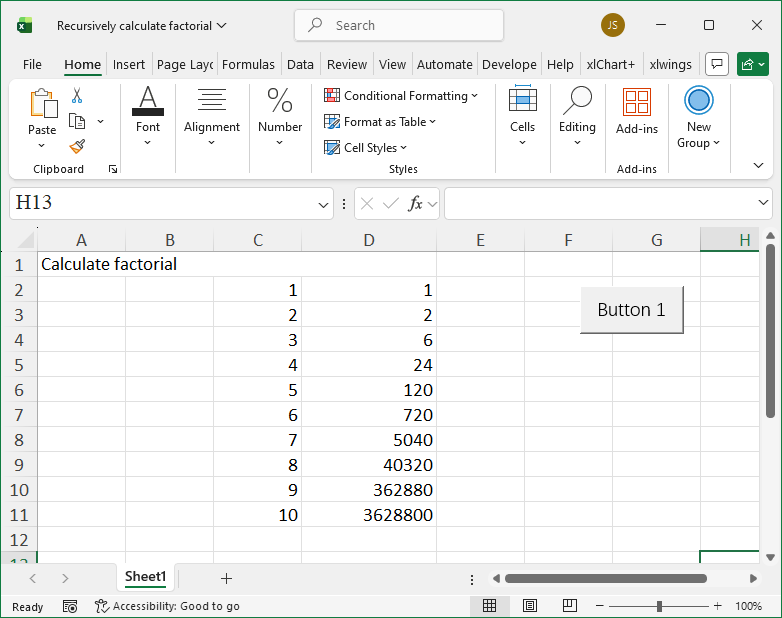Image resolution: width=782 pixels, height=618 pixels.
Task: Open the Add-ins icon
Action: pyautogui.click(x=636, y=102)
